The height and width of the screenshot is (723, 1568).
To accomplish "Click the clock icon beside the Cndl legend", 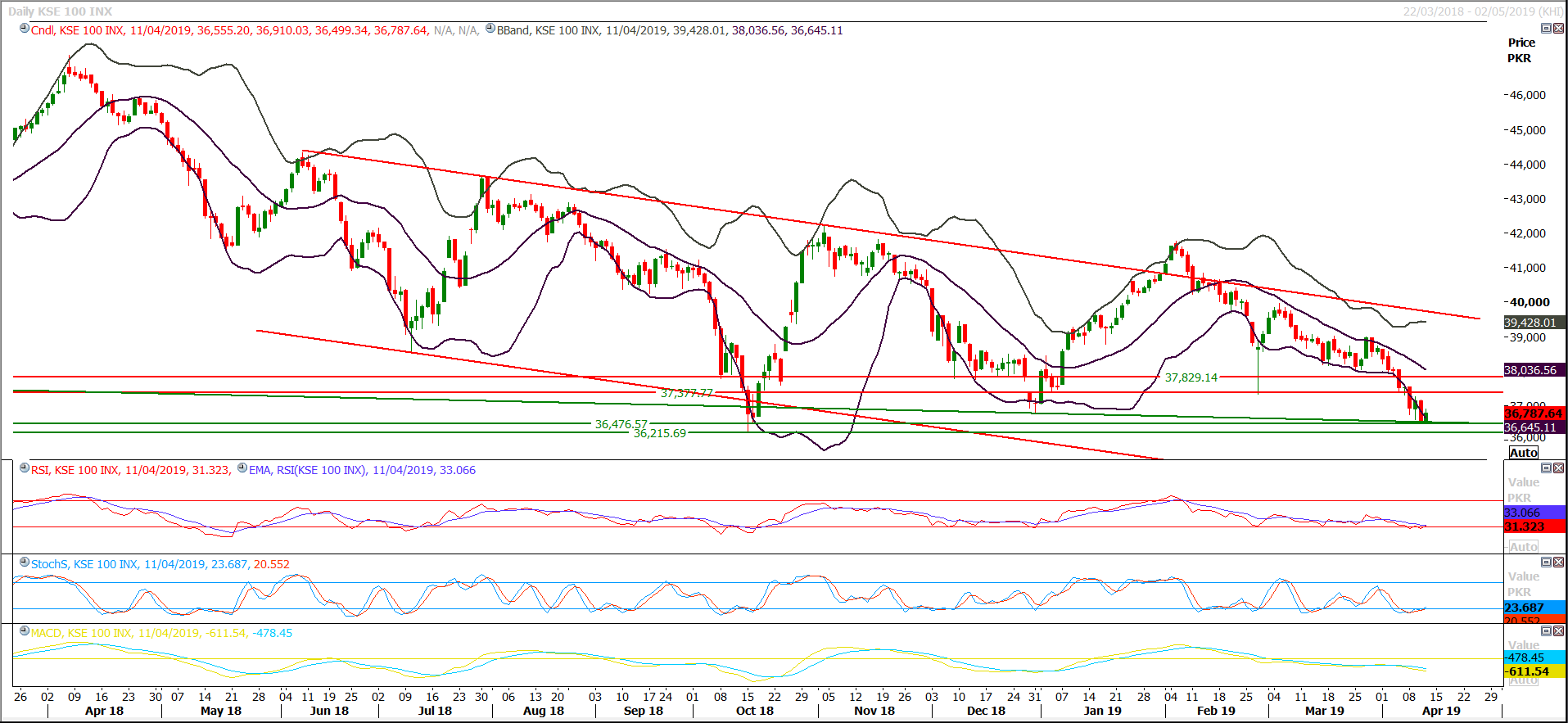I will 25,29.
